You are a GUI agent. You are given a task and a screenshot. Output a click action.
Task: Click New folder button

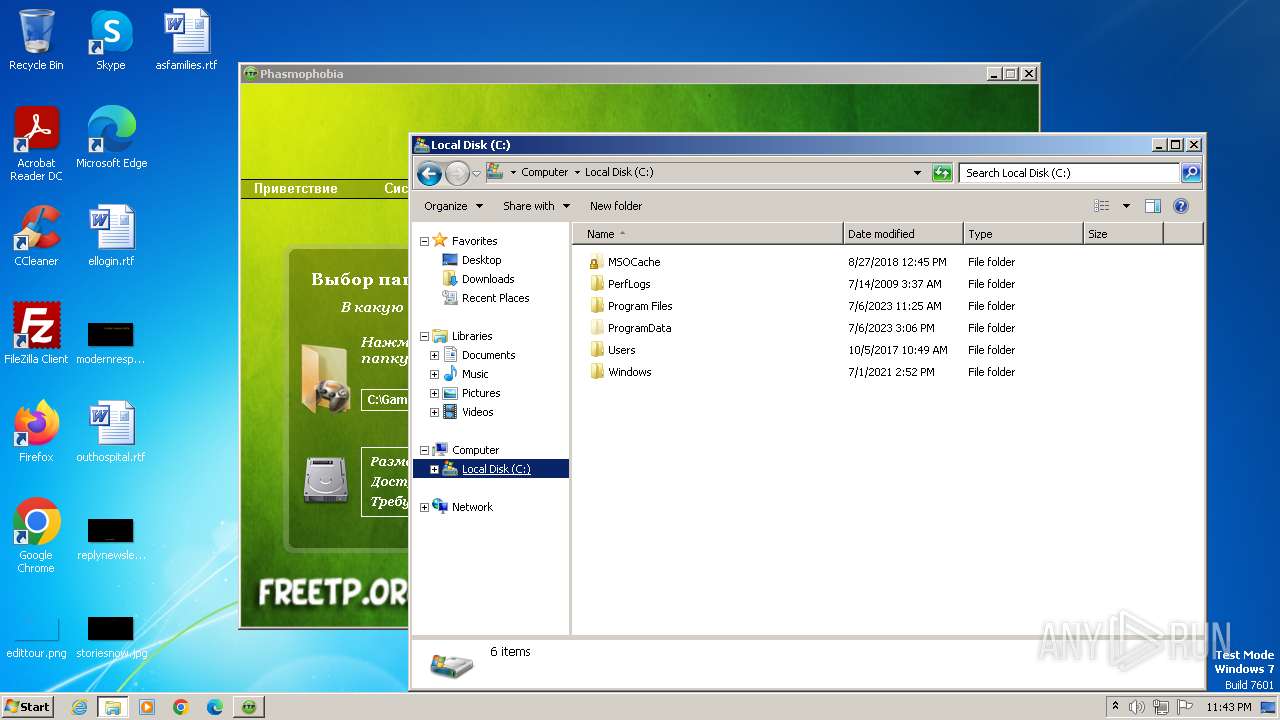pos(616,206)
